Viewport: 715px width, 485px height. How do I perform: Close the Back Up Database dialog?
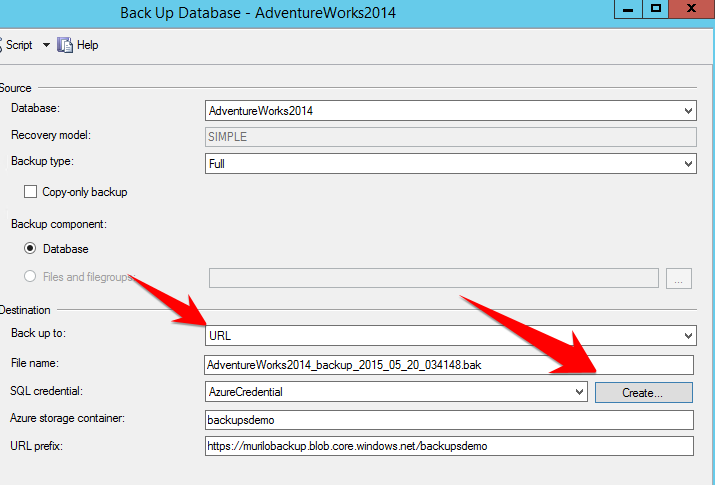click(x=692, y=9)
